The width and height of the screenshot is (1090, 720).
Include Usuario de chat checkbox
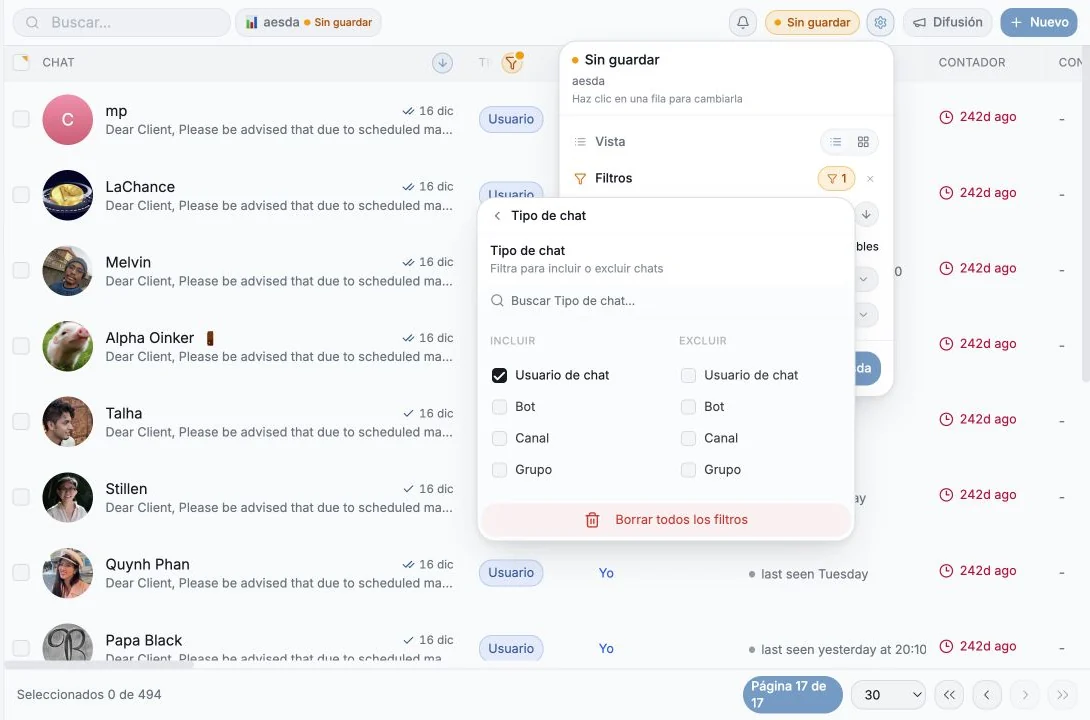click(499, 375)
